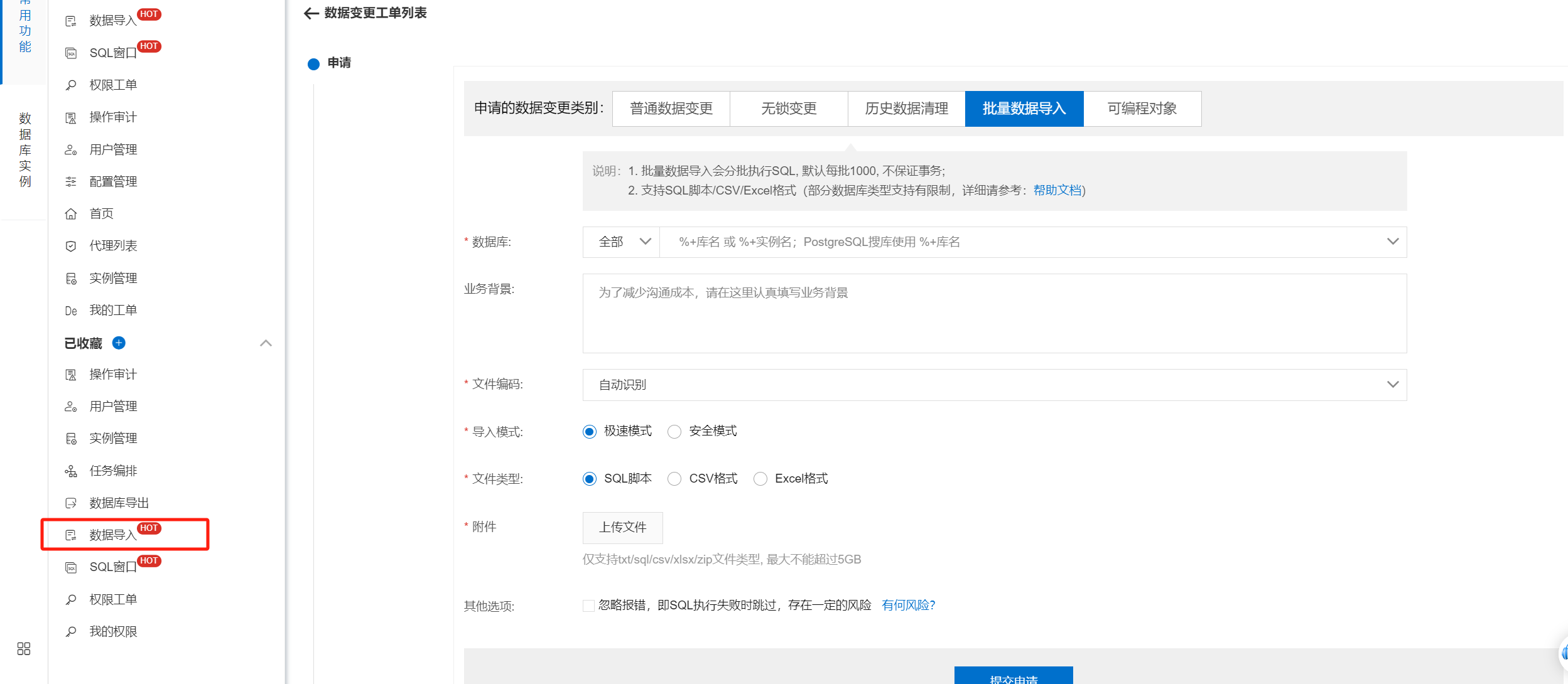Open 数据库导出 in the favorites list
This screenshot has height=684, width=1568.
119,503
